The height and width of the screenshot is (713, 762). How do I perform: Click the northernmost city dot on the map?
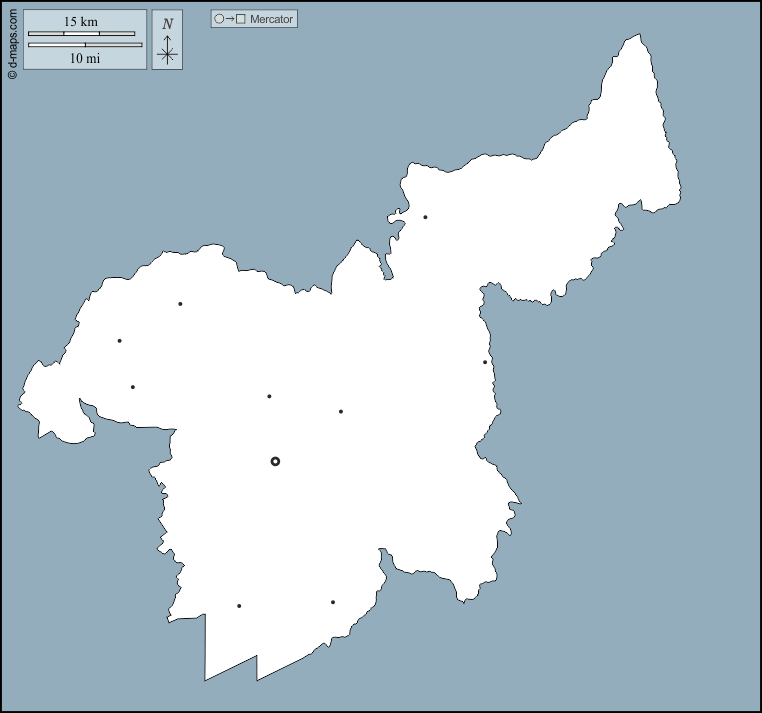click(x=425, y=217)
